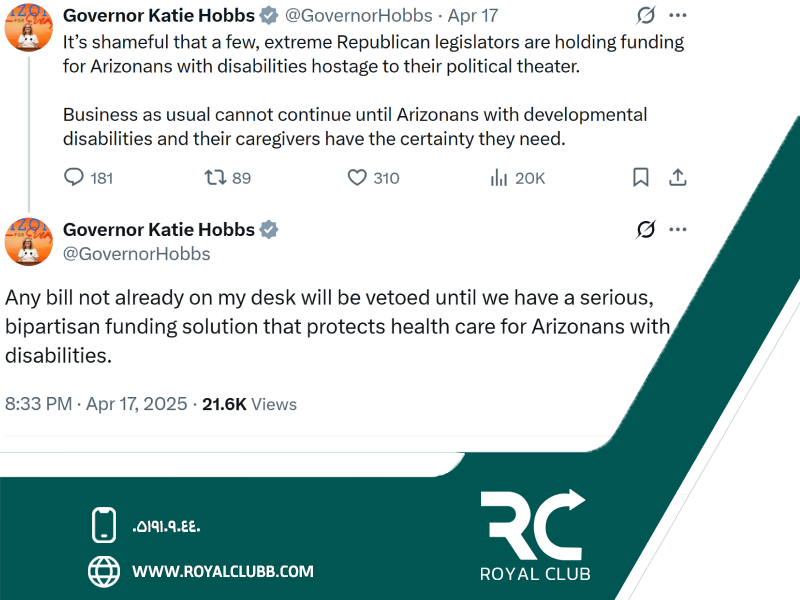
Task: Share the first tweet via upload icon
Action: click(678, 177)
